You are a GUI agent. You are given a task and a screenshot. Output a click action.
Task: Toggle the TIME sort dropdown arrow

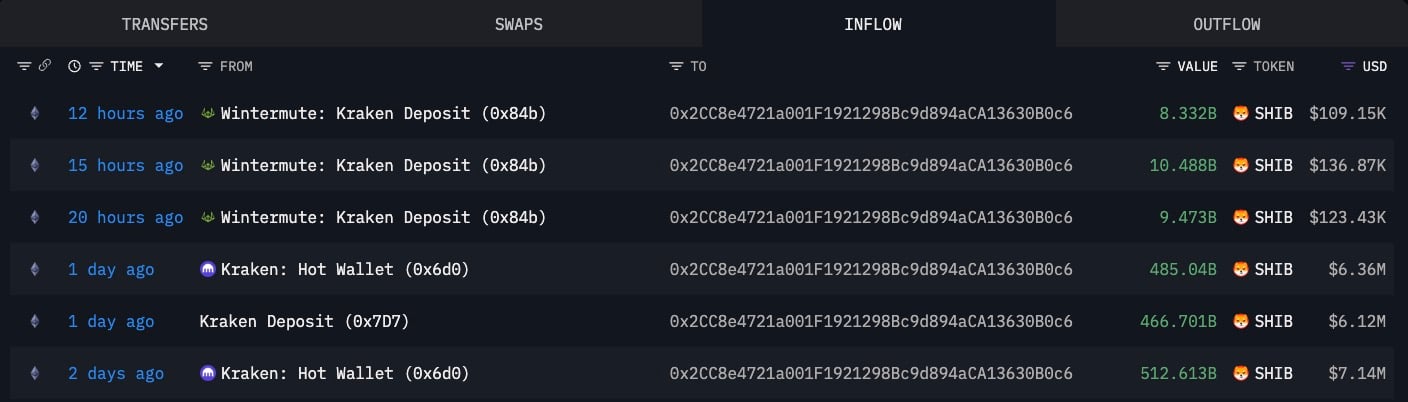pos(158,67)
